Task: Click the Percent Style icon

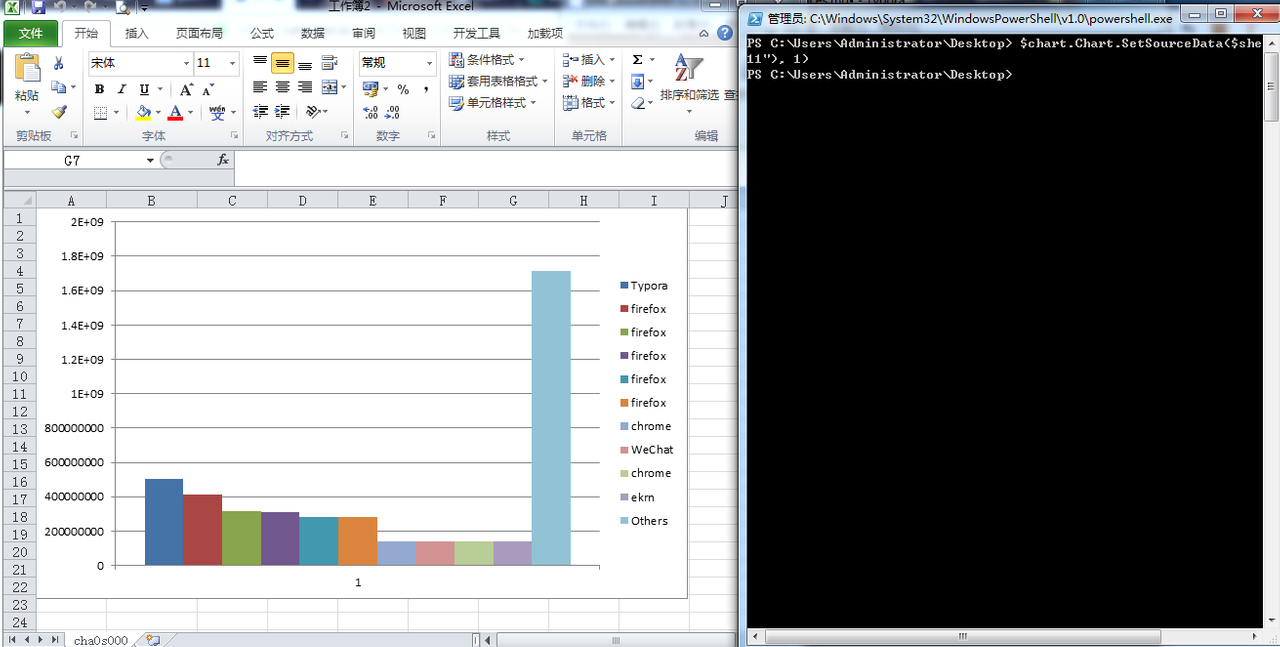Action: click(403, 89)
